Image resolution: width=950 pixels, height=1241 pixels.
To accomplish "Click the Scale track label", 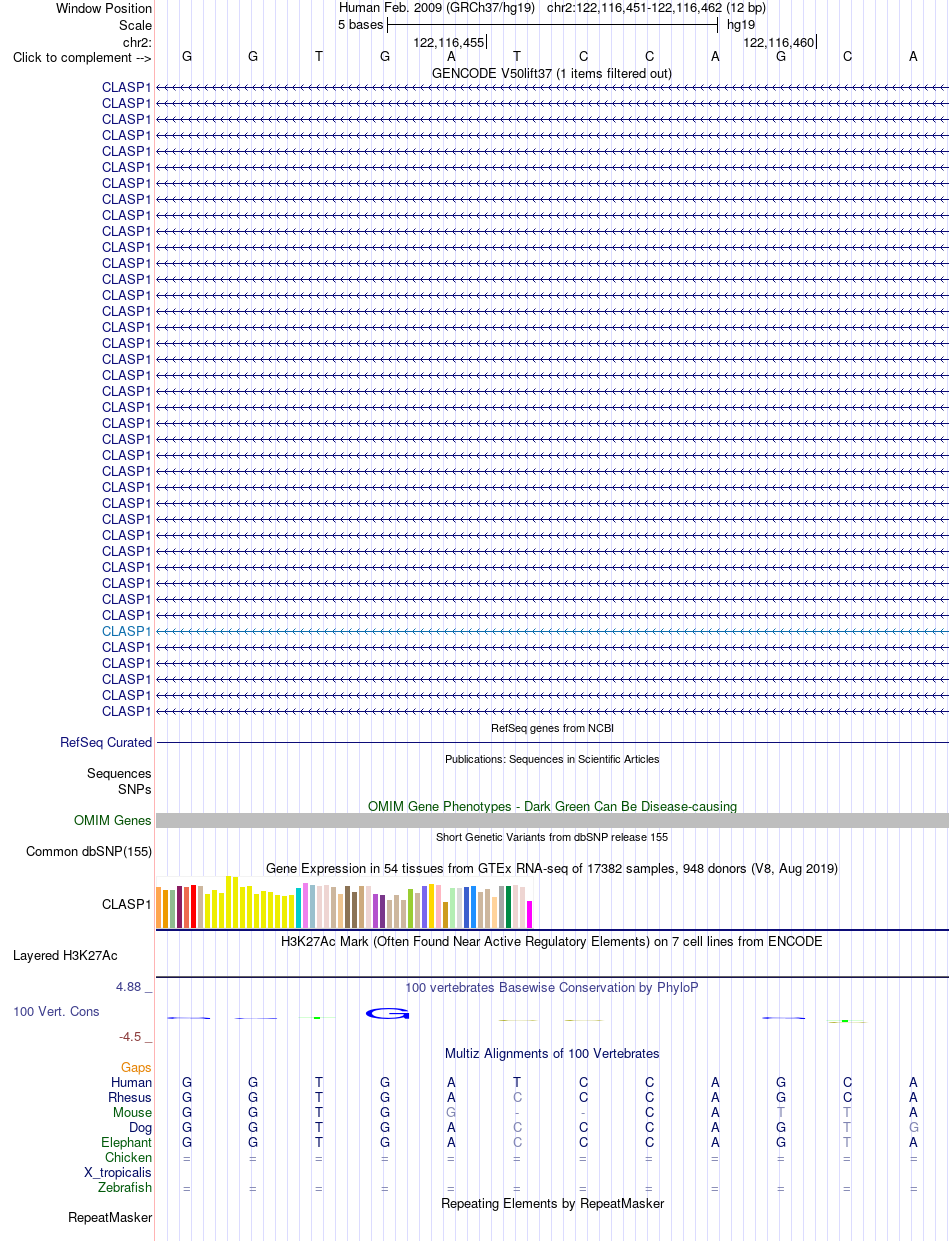I will [135, 25].
